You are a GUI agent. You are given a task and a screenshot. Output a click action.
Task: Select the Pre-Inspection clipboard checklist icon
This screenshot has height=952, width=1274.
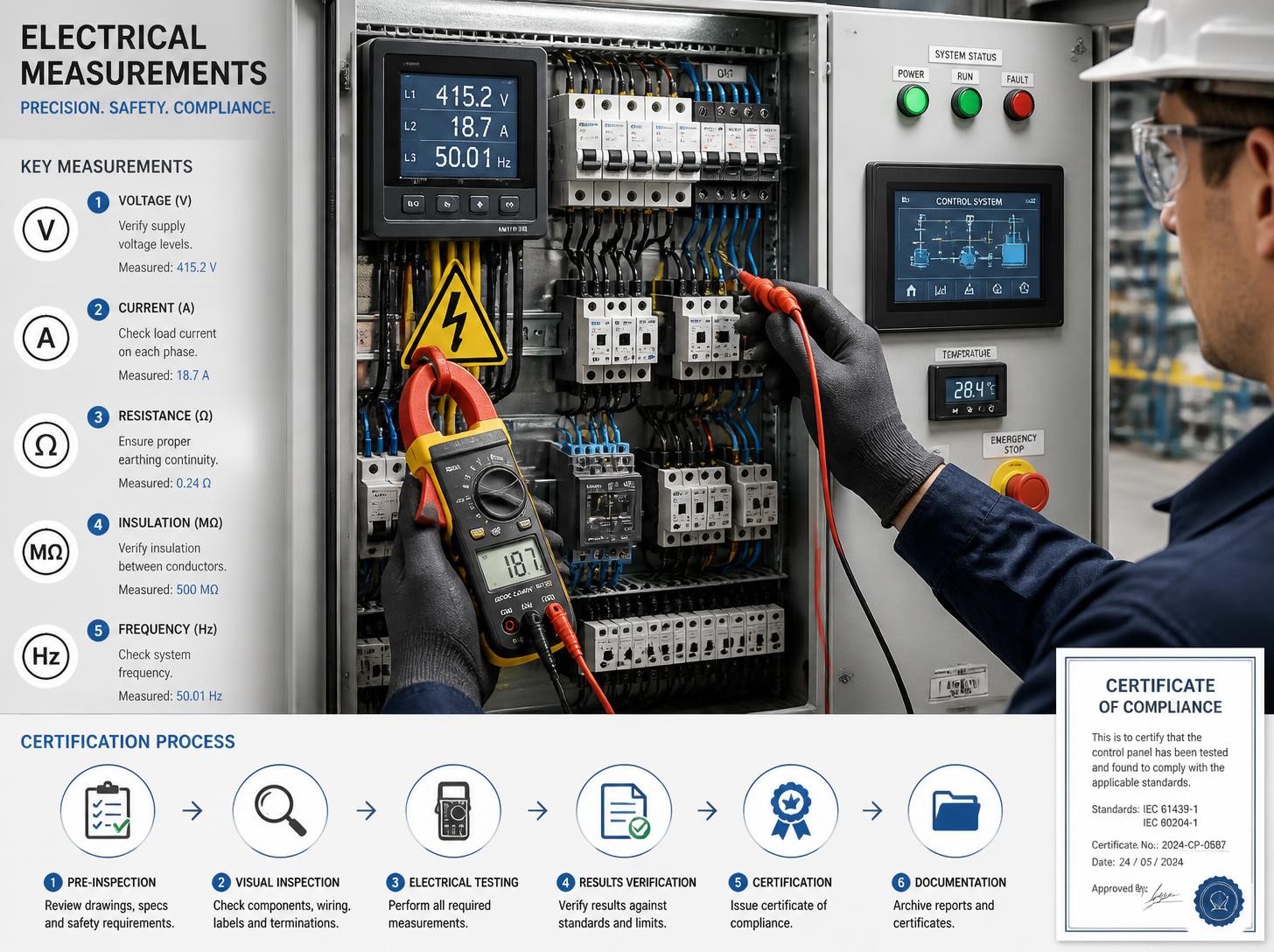tap(108, 811)
